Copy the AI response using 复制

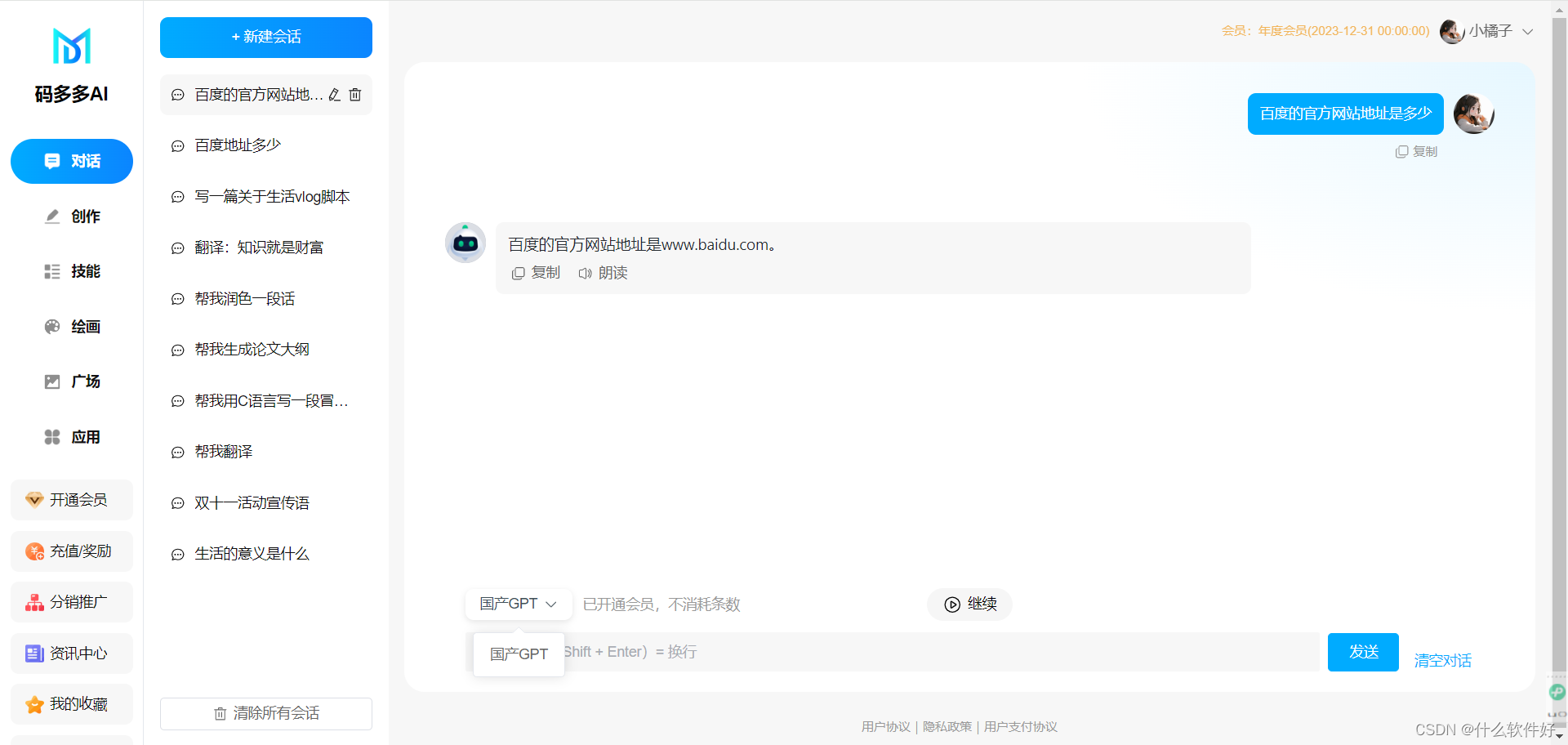pos(537,272)
